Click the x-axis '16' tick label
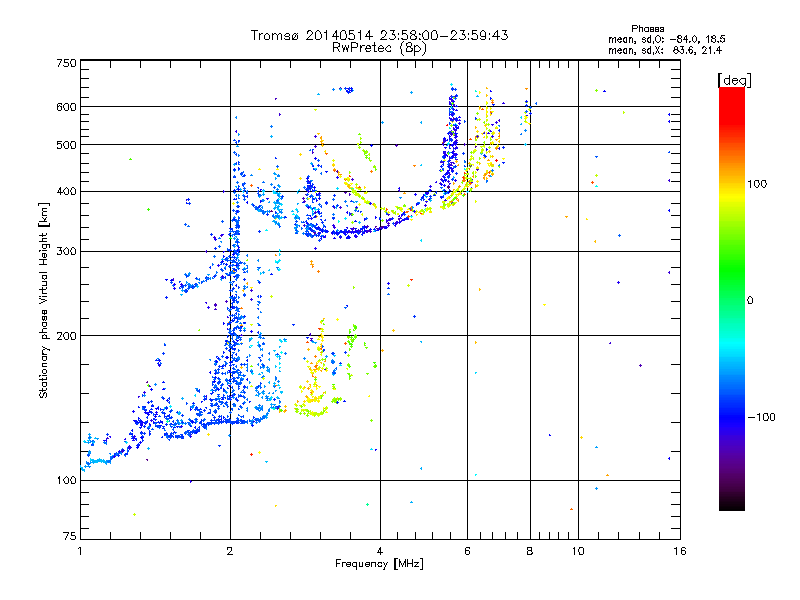800x600 pixels. click(x=680, y=551)
